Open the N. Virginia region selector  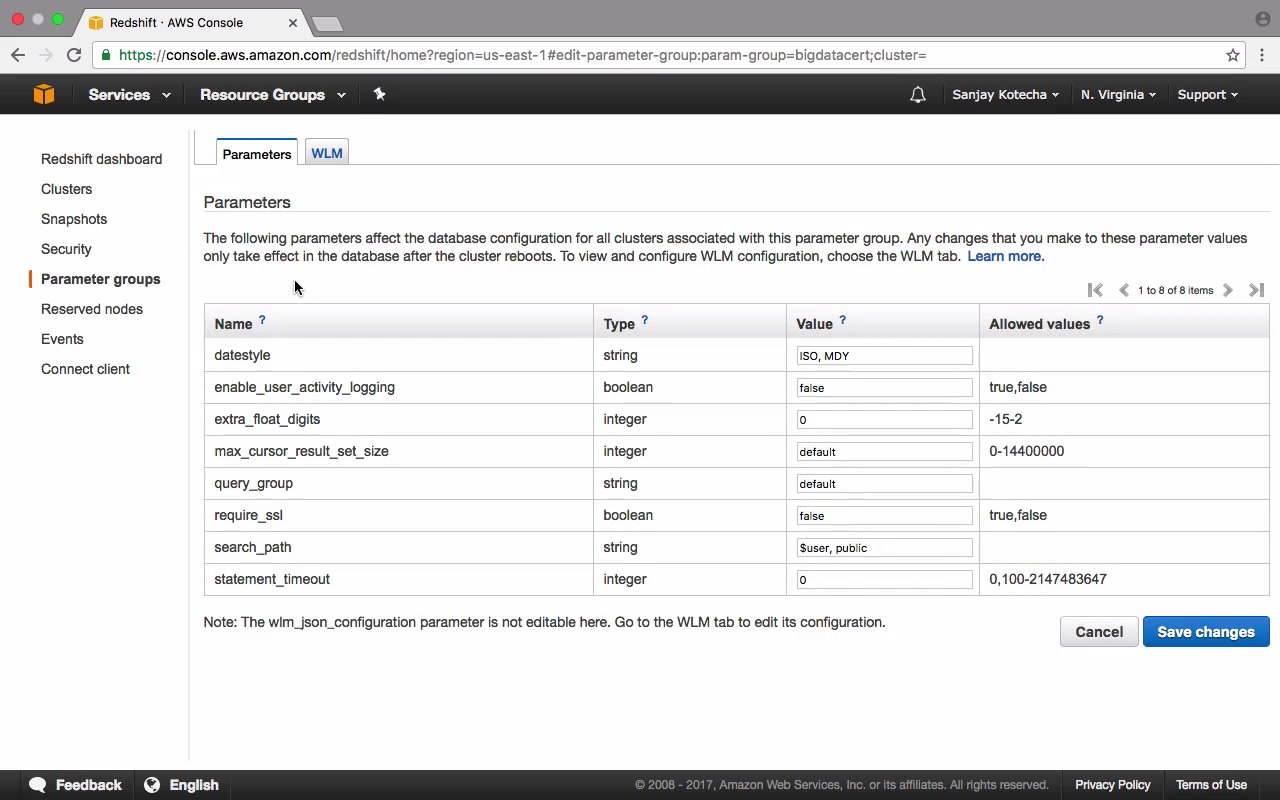(x=1118, y=95)
